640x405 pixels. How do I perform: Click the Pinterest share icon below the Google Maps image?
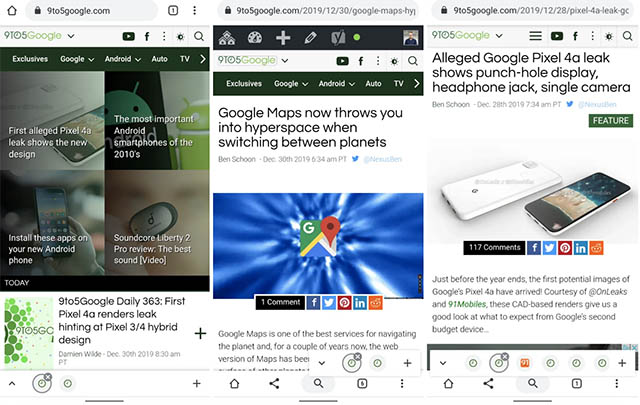[344, 302]
